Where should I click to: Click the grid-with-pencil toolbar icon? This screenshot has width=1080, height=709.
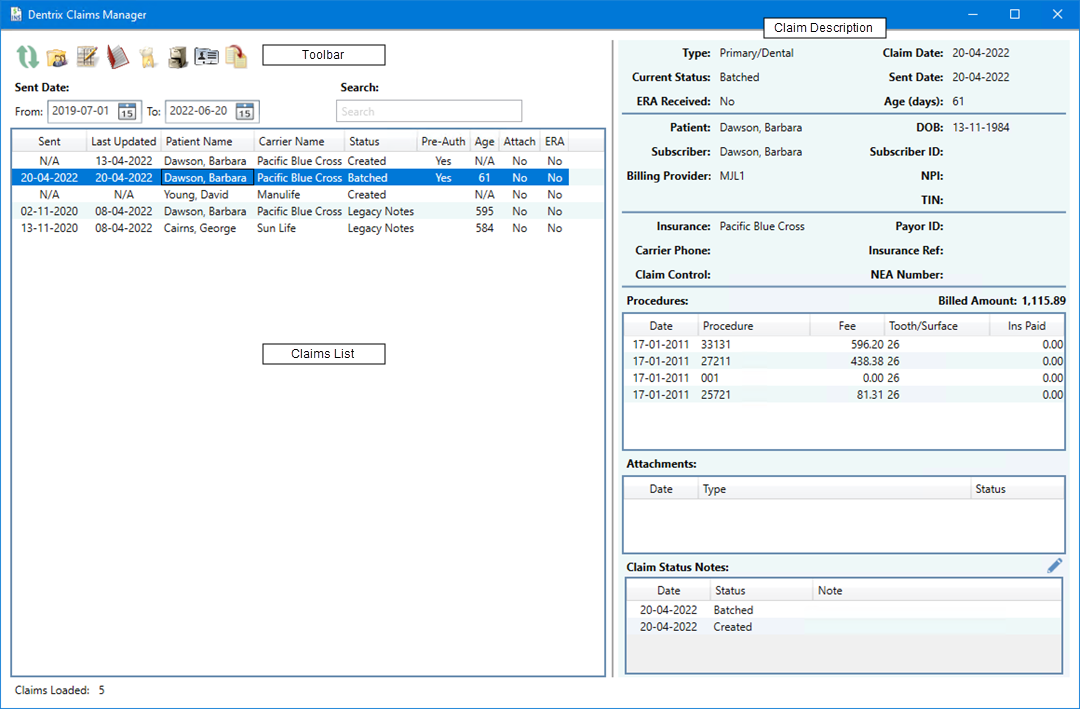87,57
